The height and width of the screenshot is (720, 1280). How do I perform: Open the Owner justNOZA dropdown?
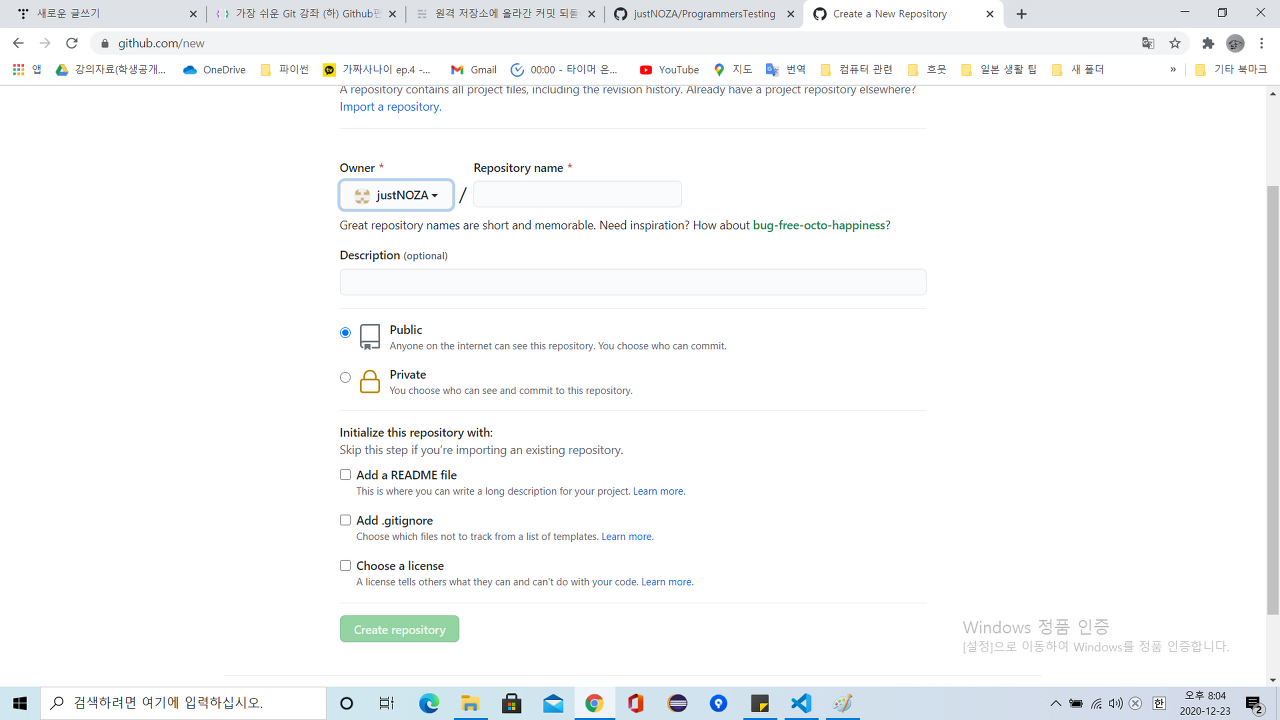click(396, 195)
